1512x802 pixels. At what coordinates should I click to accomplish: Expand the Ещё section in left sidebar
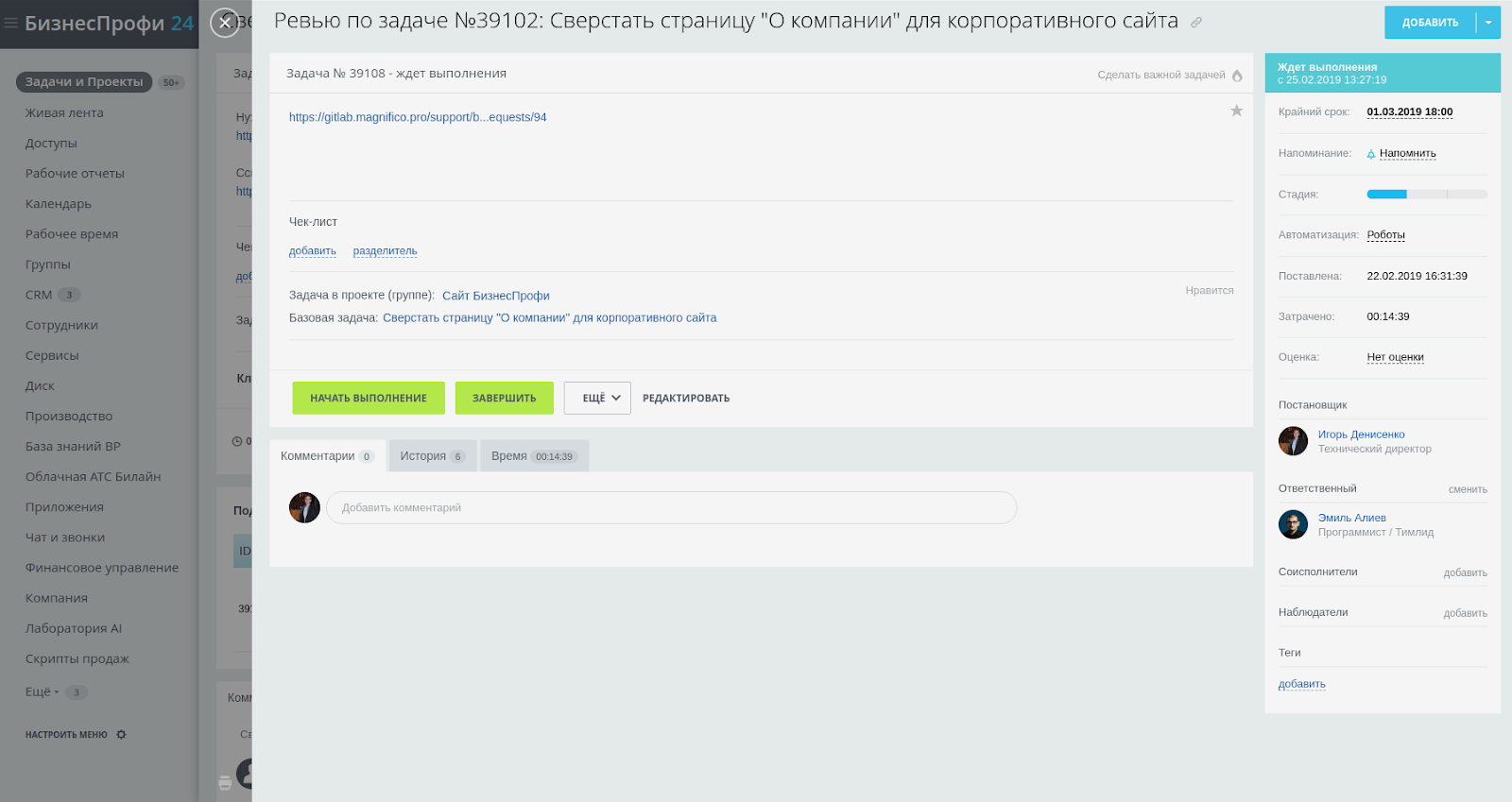(x=42, y=692)
